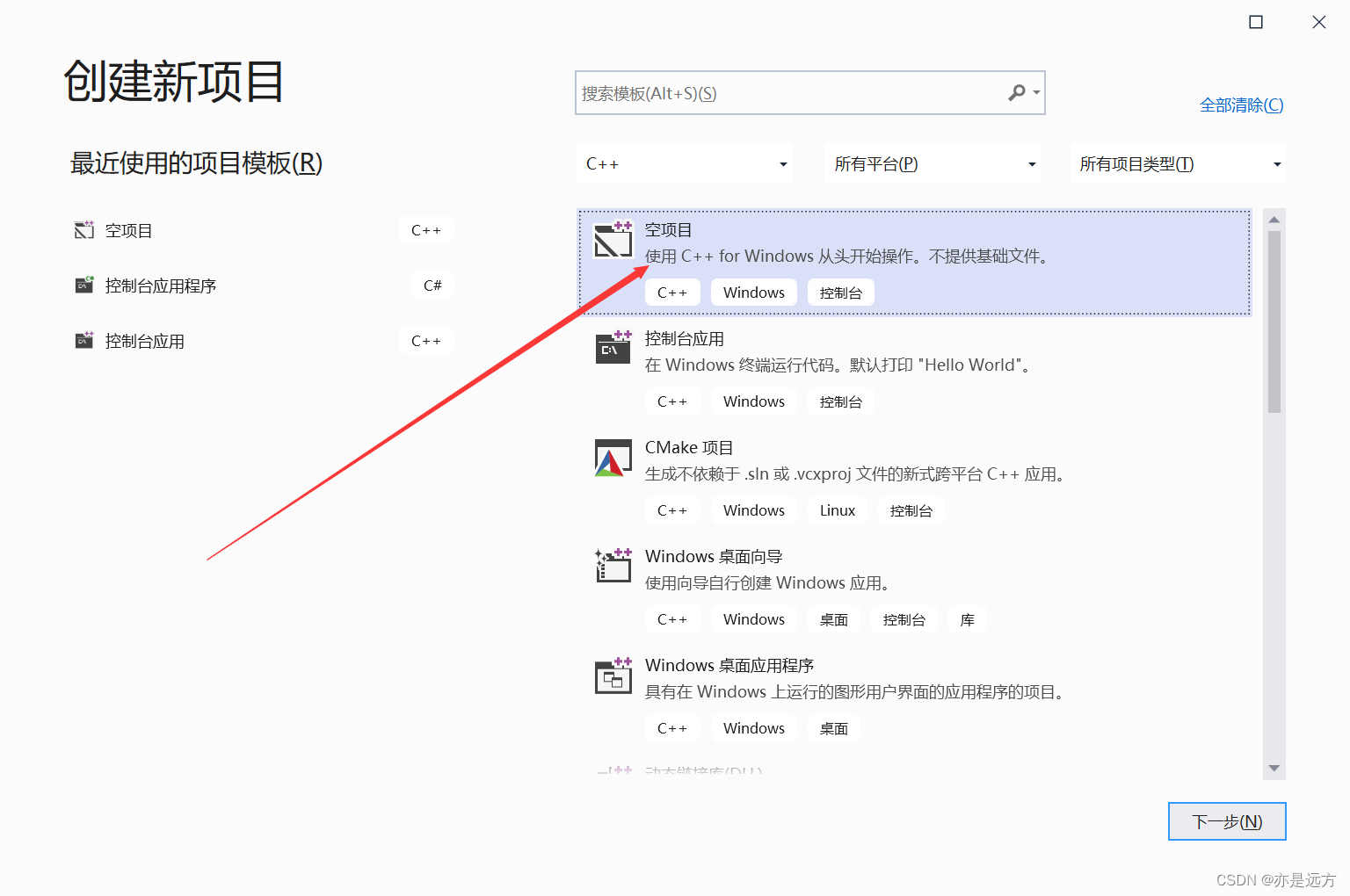Image resolution: width=1350 pixels, height=896 pixels.
Task: Click the 桌面 tag under Windows 桌面应用程序
Action: [833, 727]
